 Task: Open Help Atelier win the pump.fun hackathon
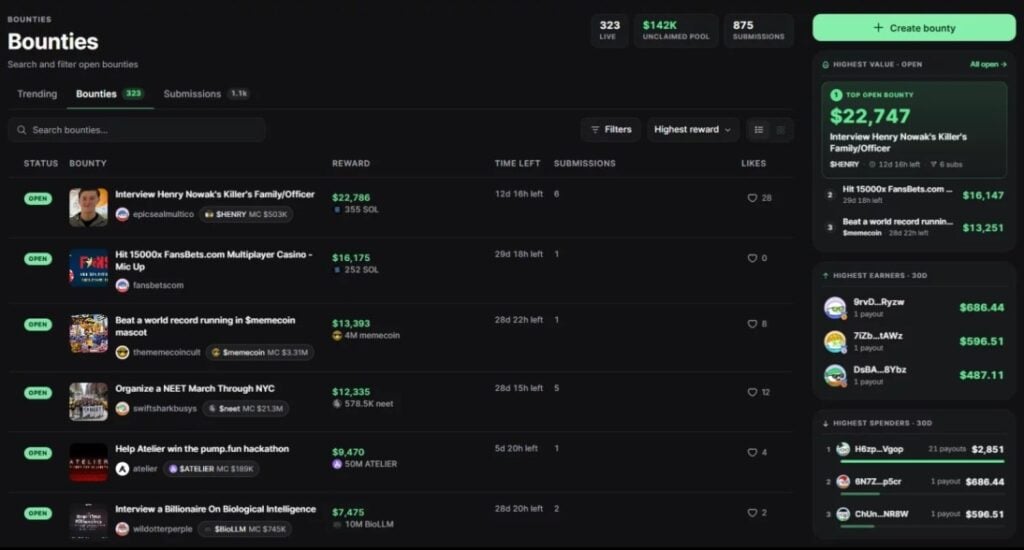click(202, 449)
